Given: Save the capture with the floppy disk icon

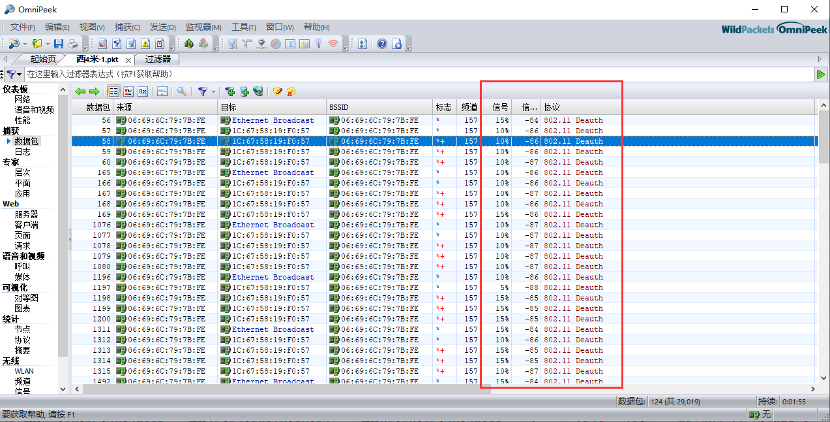Looking at the screenshot, I should (x=58, y=44).
